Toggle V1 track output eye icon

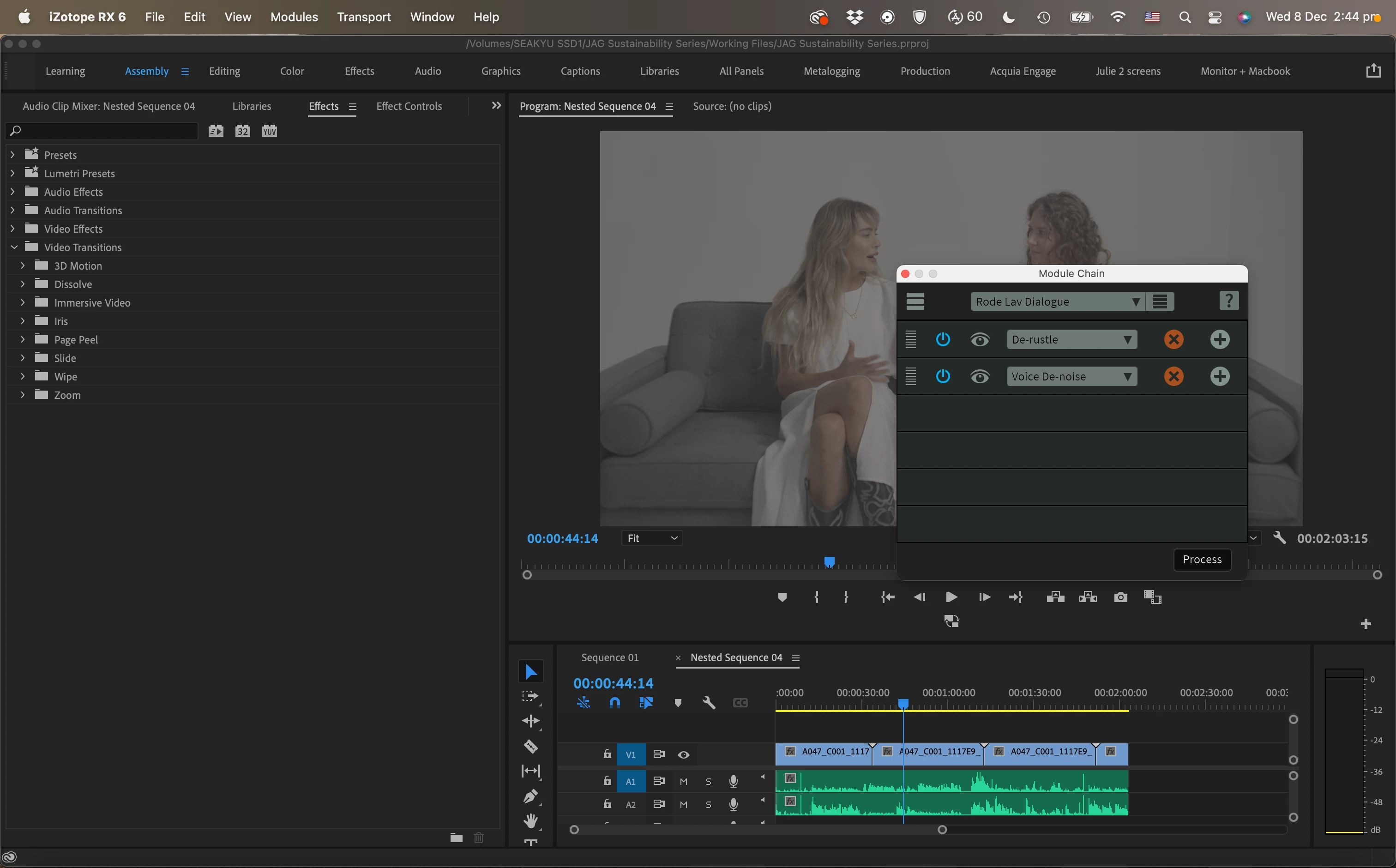point(683,754)
